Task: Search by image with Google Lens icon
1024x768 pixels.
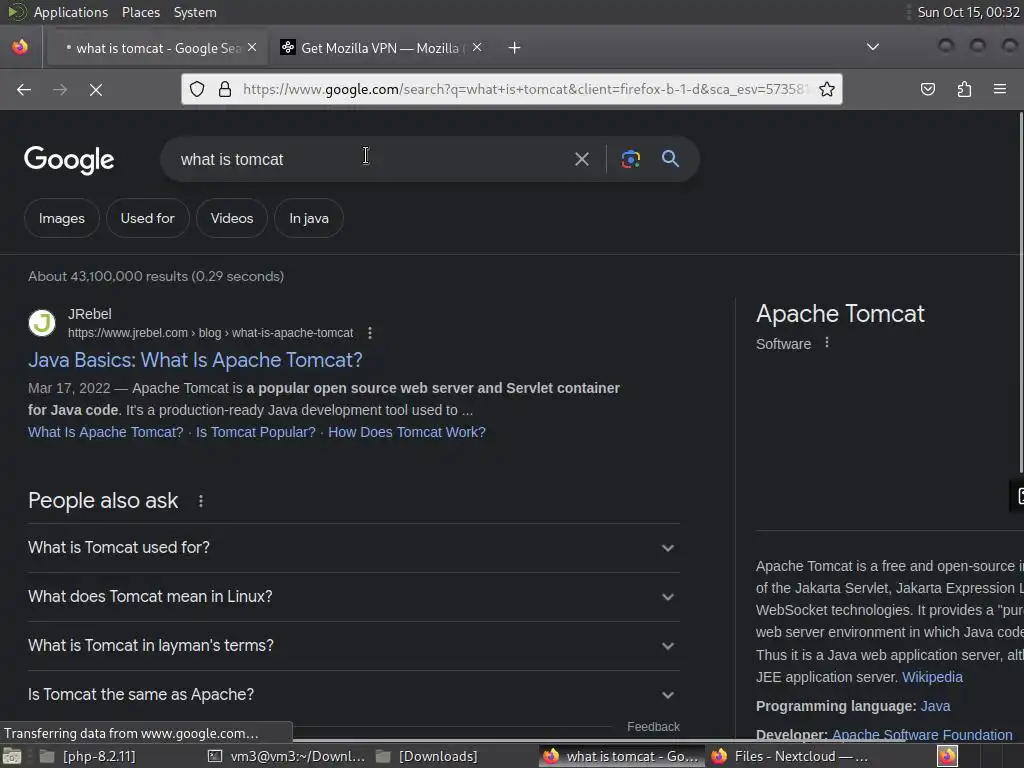Action: point(631,159)
